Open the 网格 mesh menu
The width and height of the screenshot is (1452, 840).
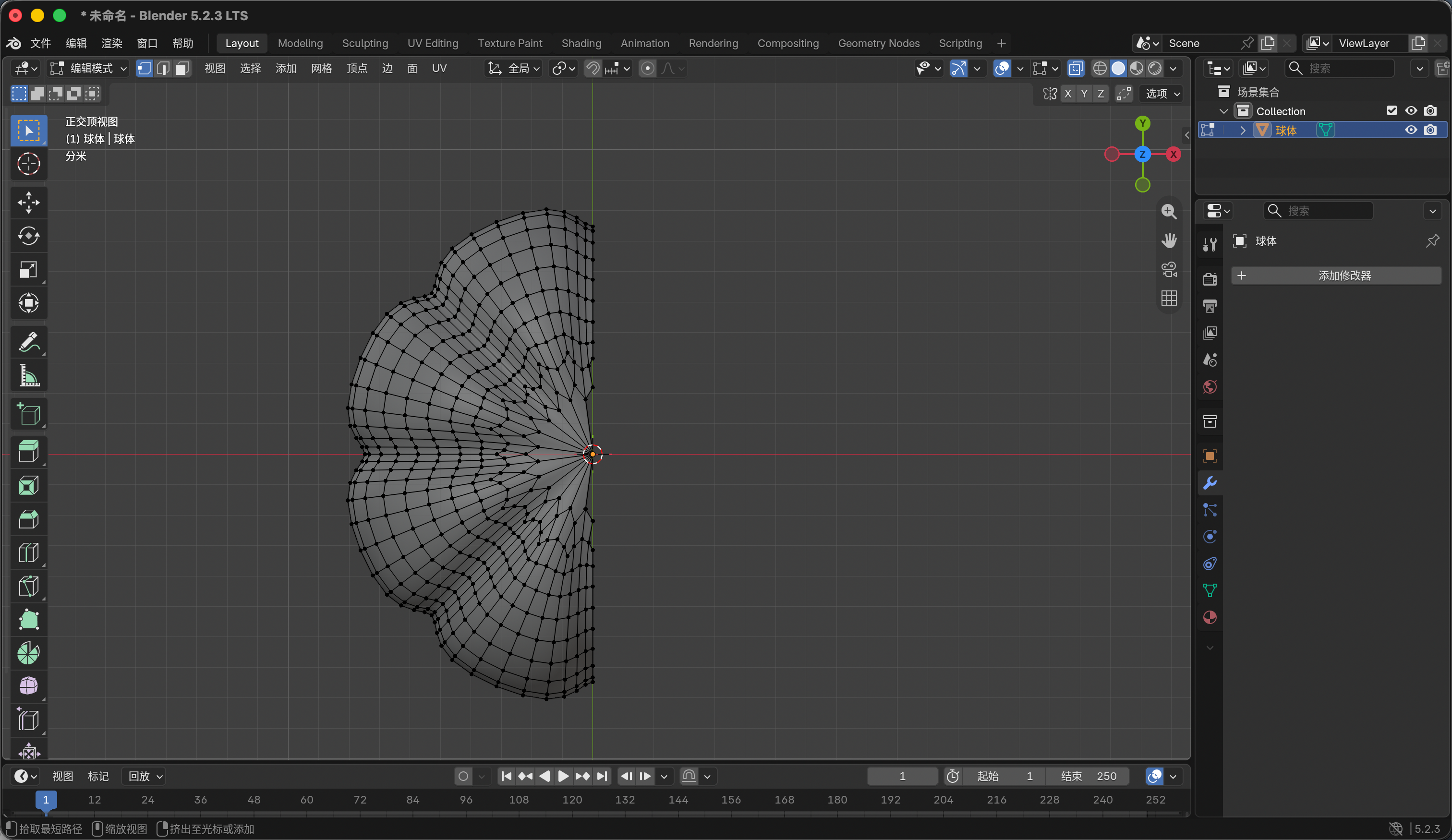click(x=321, y=68)
